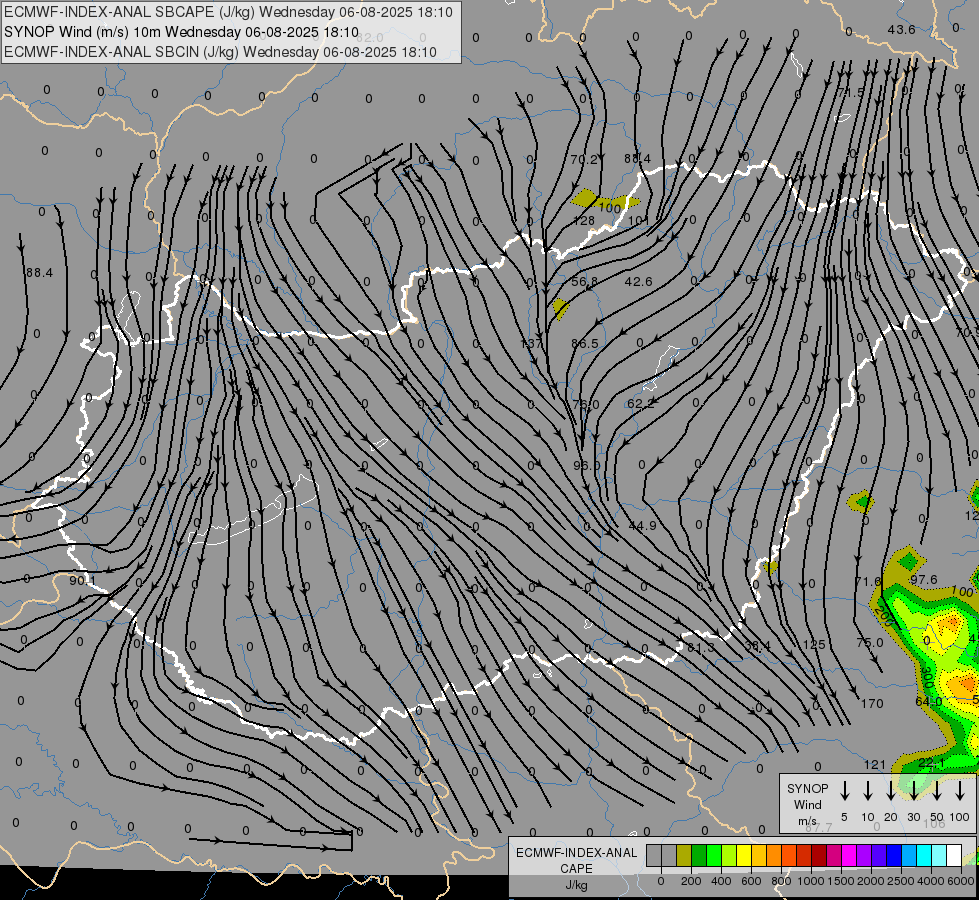
Task: Click the small olive patch below 56.8
Action: pyautogui.click(x=561, y=309)
